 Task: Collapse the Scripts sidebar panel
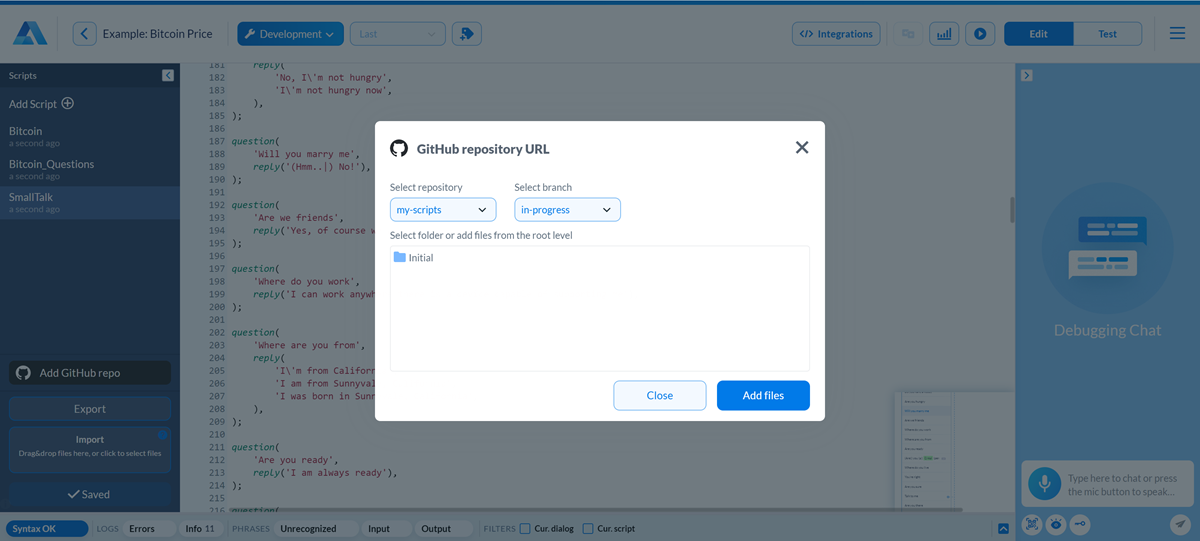click(168, 76)
